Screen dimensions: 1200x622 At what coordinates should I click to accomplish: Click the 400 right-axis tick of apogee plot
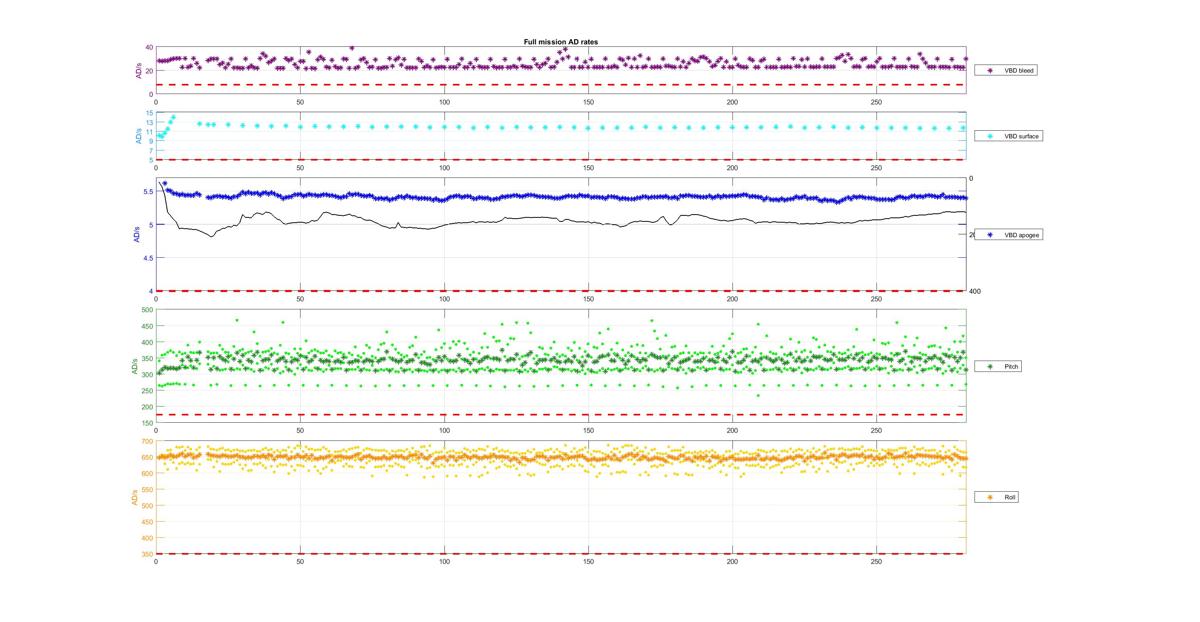(975, 291)
